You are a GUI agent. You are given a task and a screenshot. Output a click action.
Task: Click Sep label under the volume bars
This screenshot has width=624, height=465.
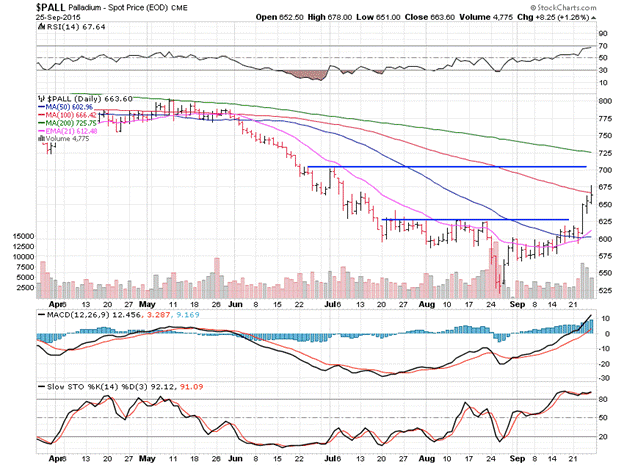coord(517,305)
